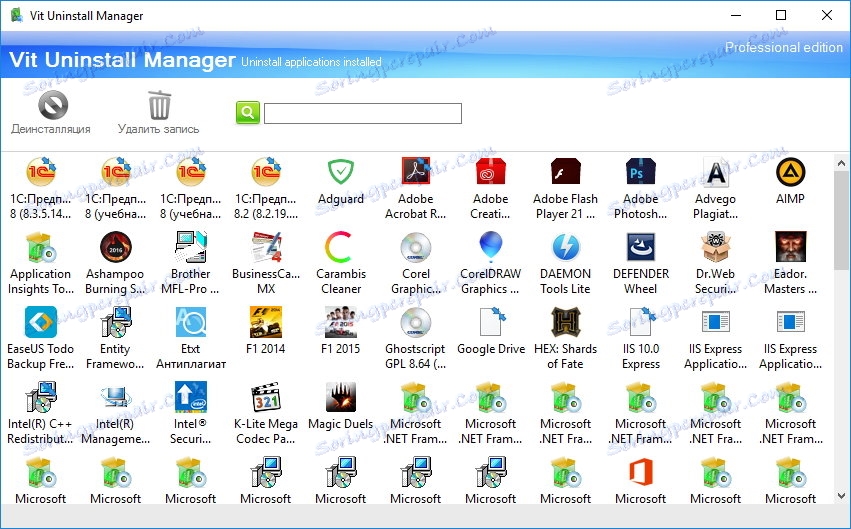The image size is (851, 529).
Task: Select the 1С:Предп... 8 (8.3.5.14... icon
Action: [41, 172]
